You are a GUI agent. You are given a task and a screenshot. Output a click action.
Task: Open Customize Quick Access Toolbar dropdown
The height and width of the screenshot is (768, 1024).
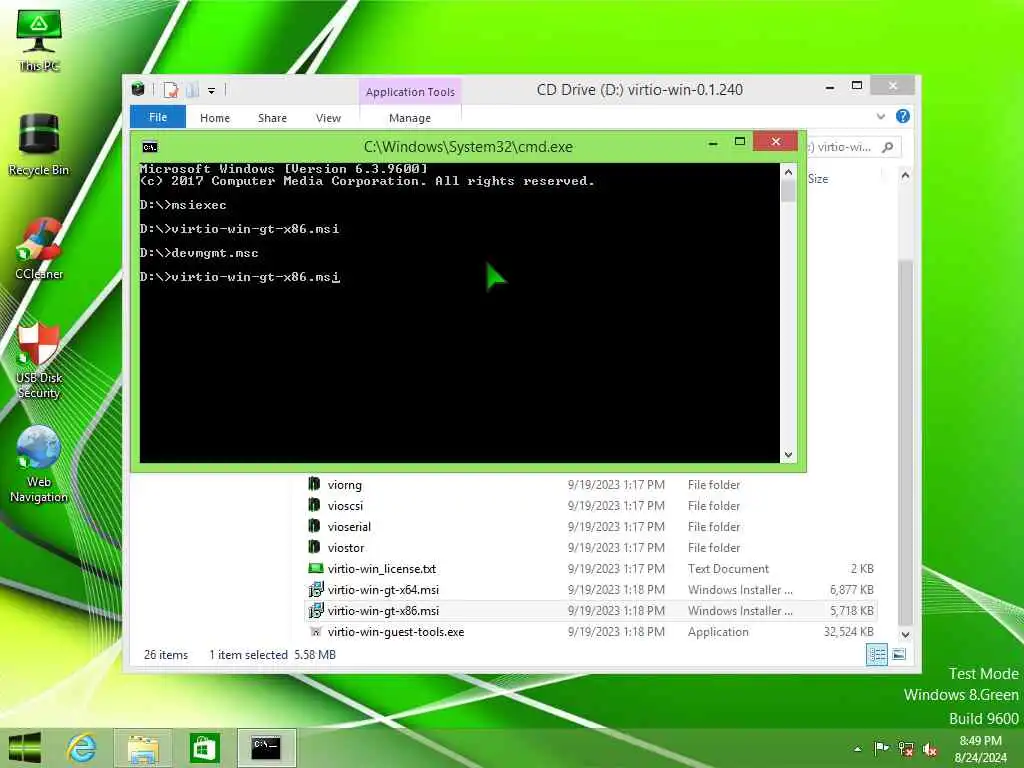point(212,91)
